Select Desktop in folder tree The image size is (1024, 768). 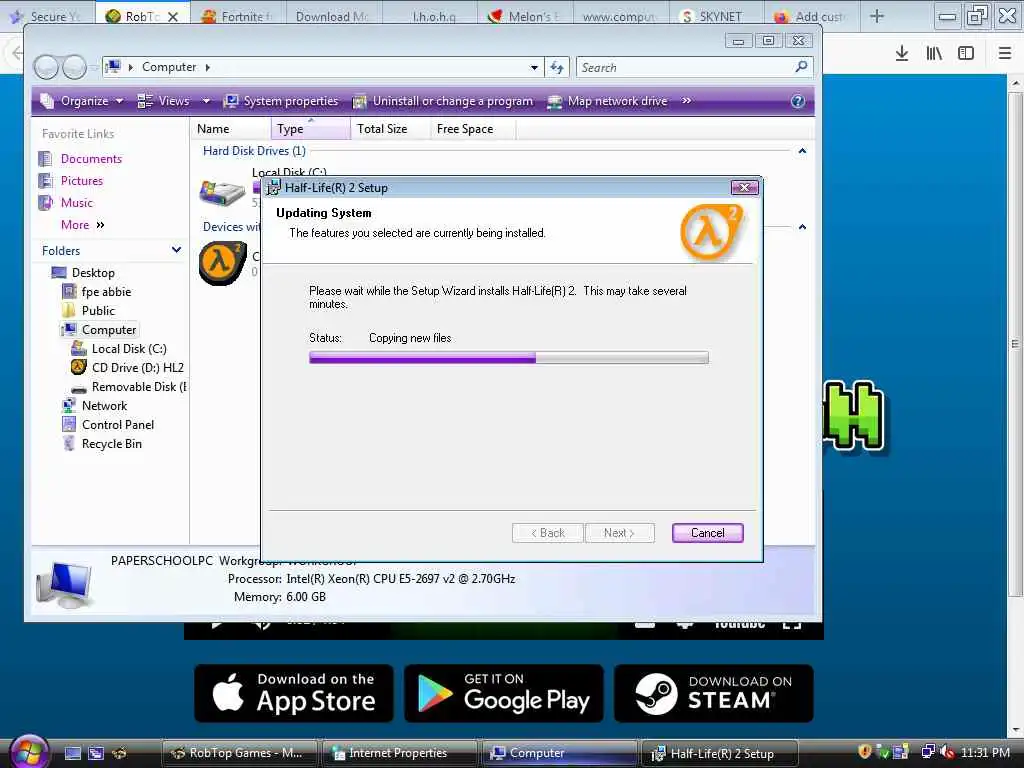tap(93, 272)
